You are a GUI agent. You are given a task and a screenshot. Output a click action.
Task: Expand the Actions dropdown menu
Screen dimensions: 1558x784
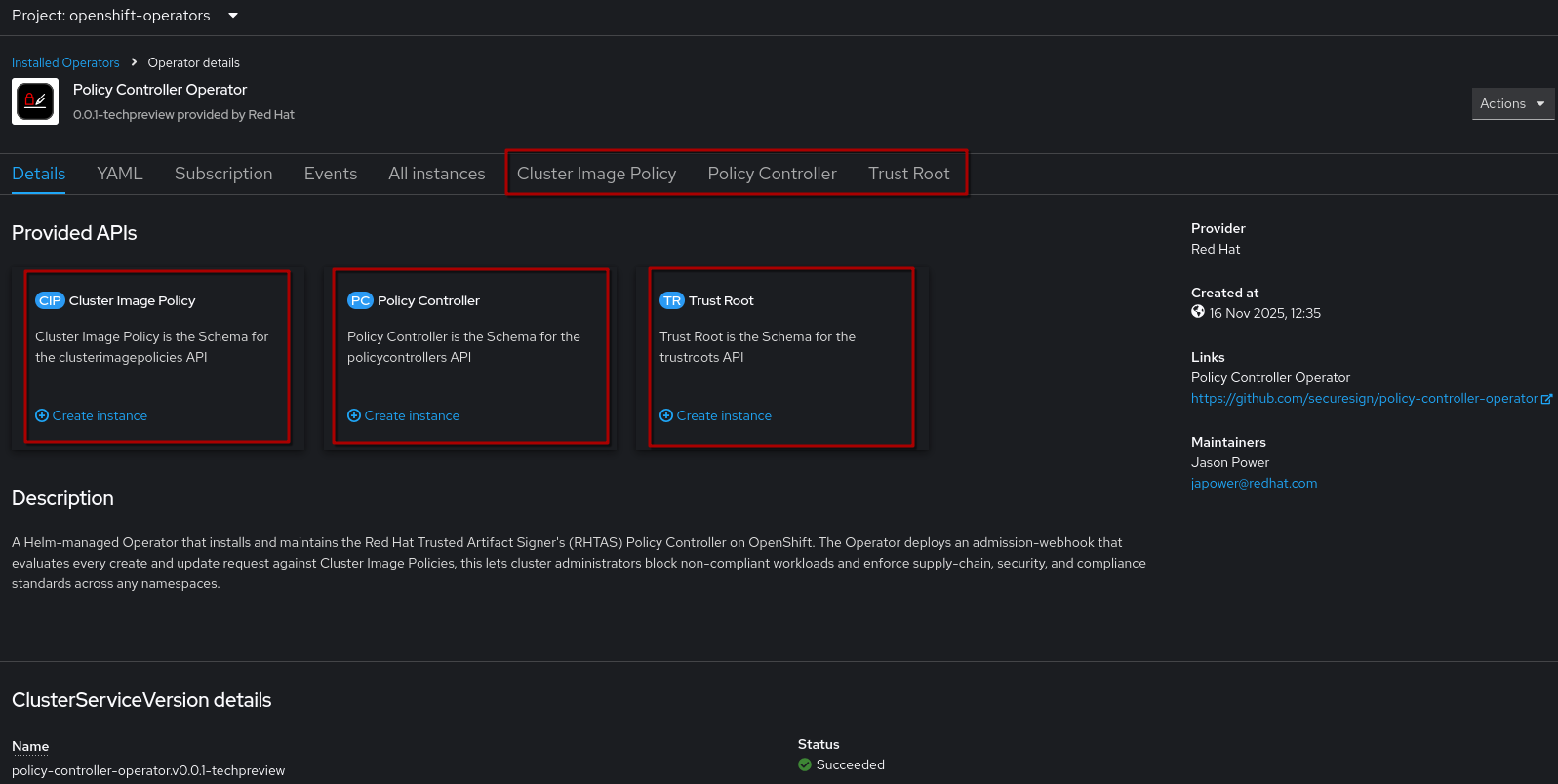[x=1512, y=103]
